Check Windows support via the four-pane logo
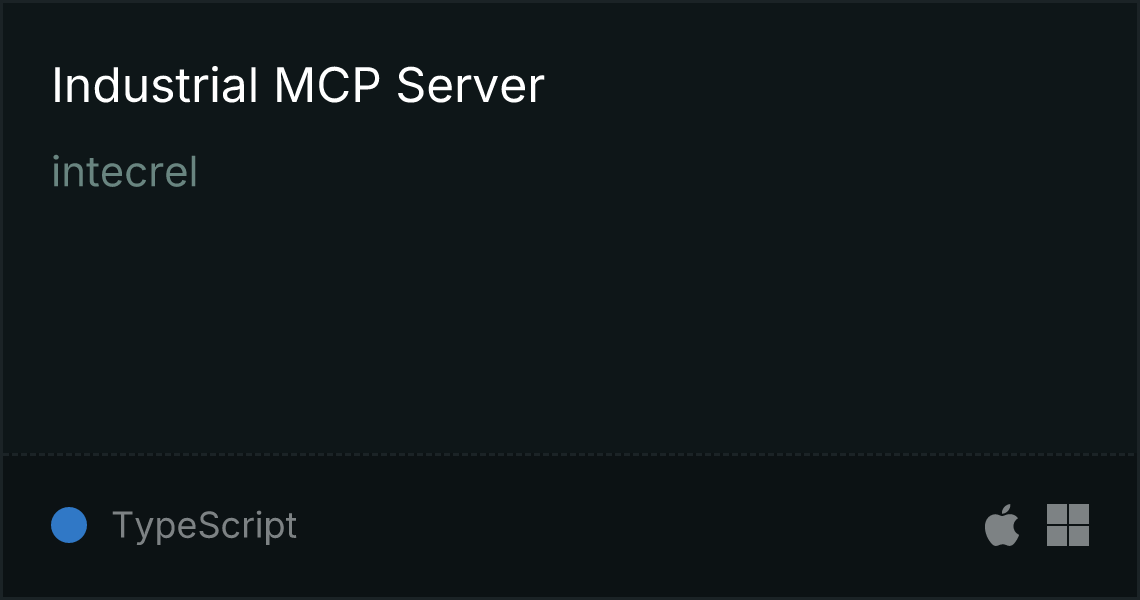The image size is (1140, 600). 1068,525
